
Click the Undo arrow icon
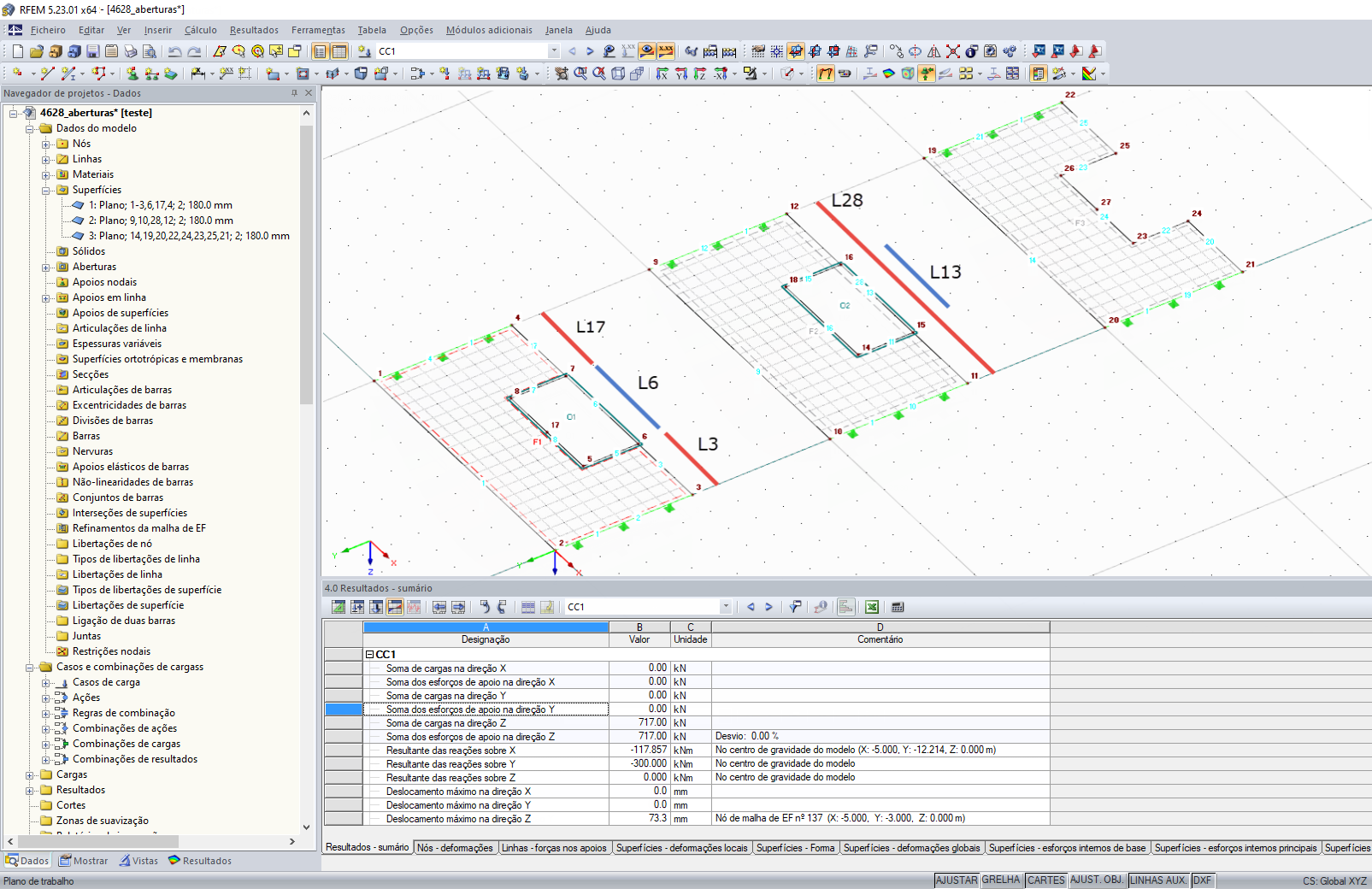click(x=175, y=51)
